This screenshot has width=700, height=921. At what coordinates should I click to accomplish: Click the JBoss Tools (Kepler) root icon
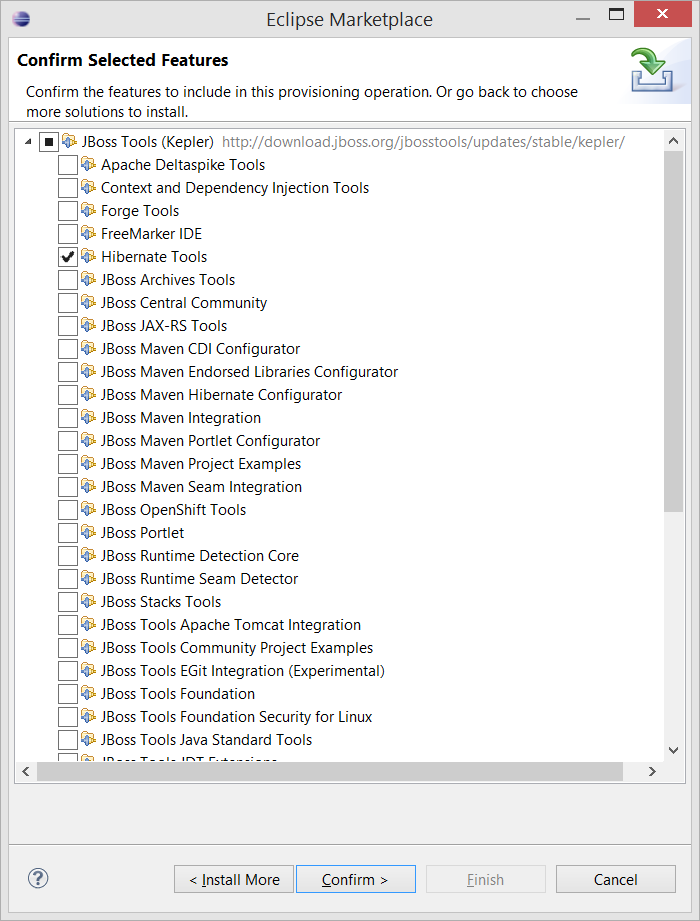coord(69,141)
